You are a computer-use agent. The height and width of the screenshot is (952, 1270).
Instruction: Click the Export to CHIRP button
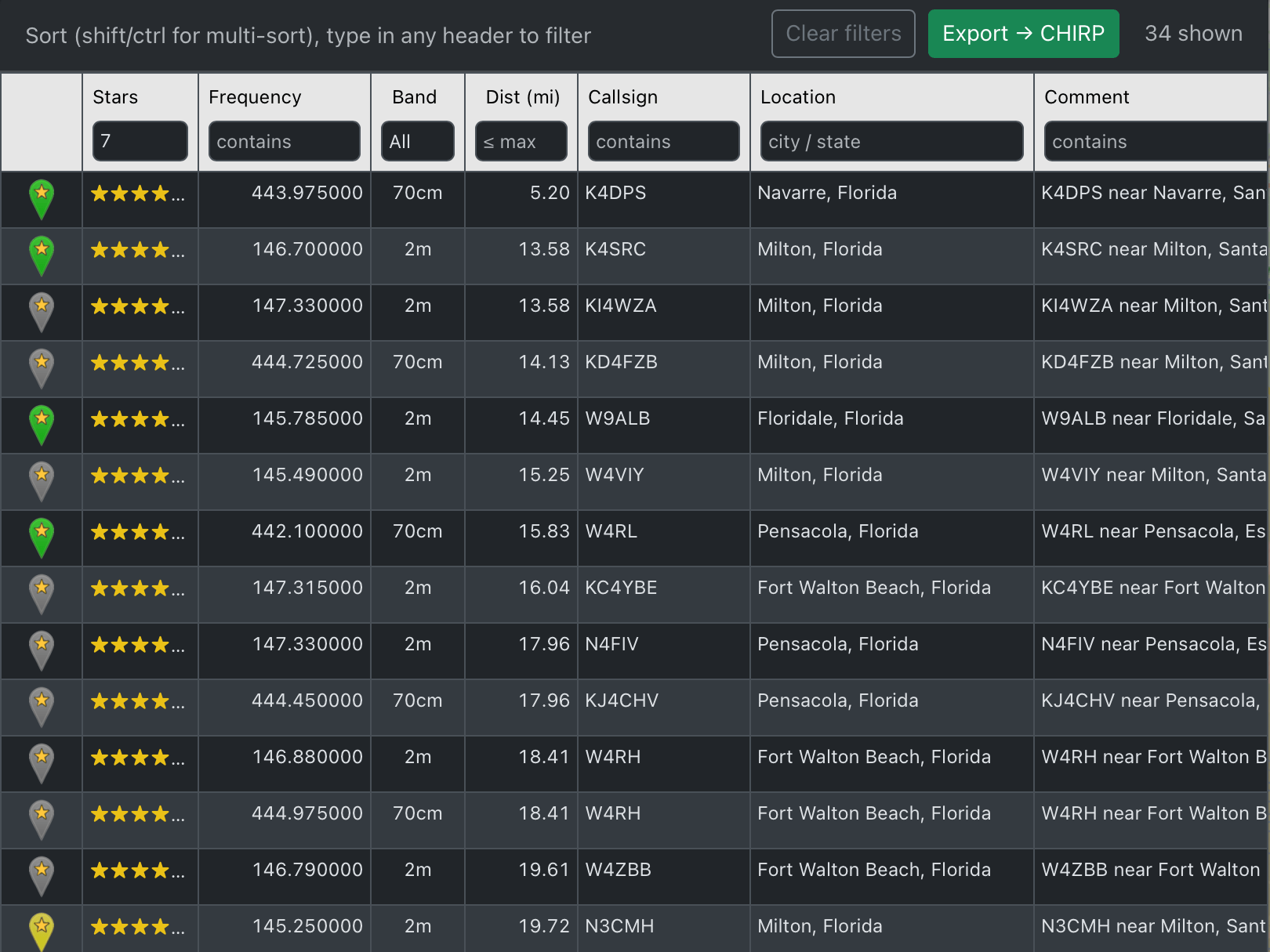point(1022,34)
